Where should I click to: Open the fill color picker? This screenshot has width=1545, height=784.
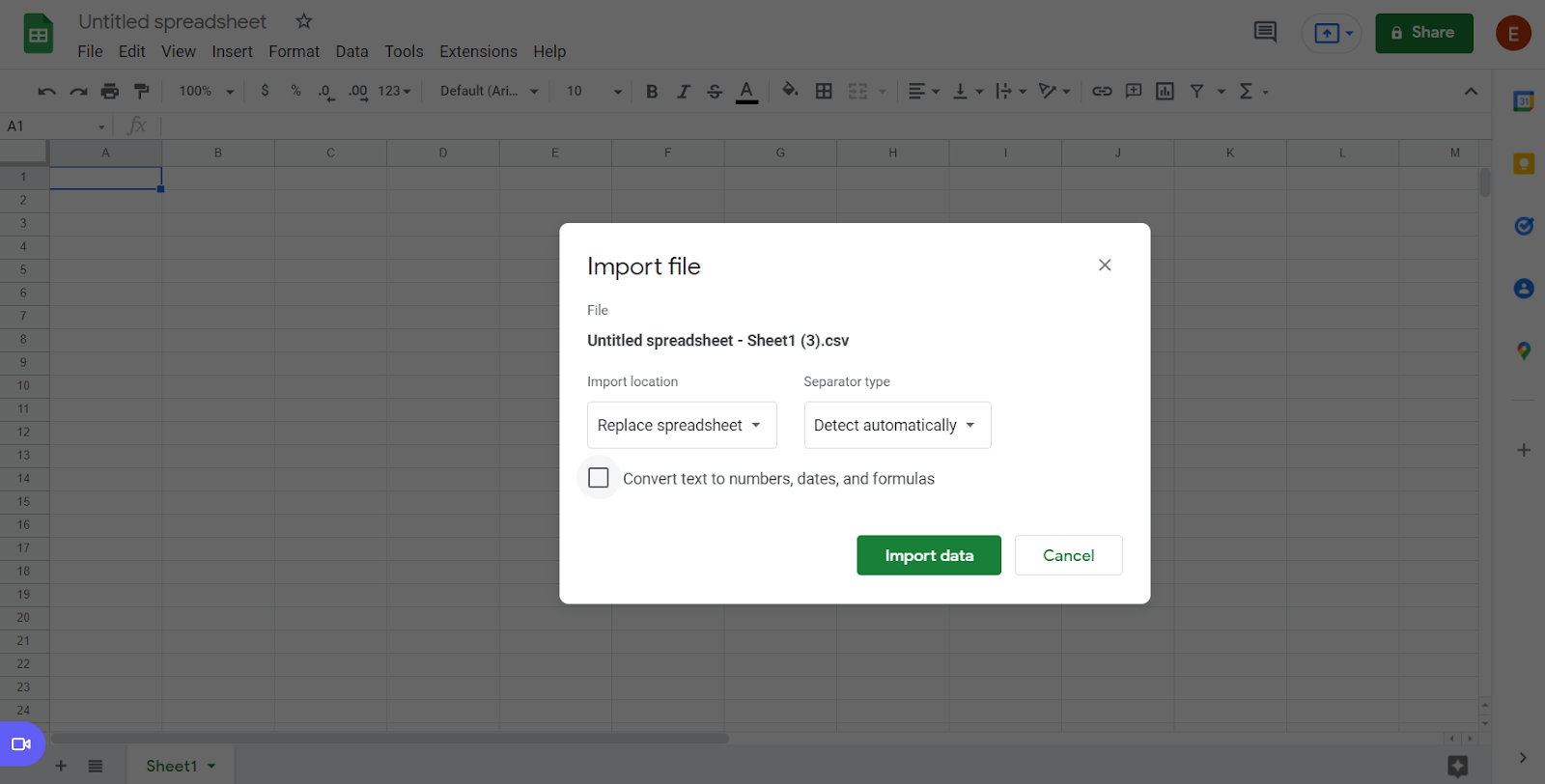click(x=790, y=91)
